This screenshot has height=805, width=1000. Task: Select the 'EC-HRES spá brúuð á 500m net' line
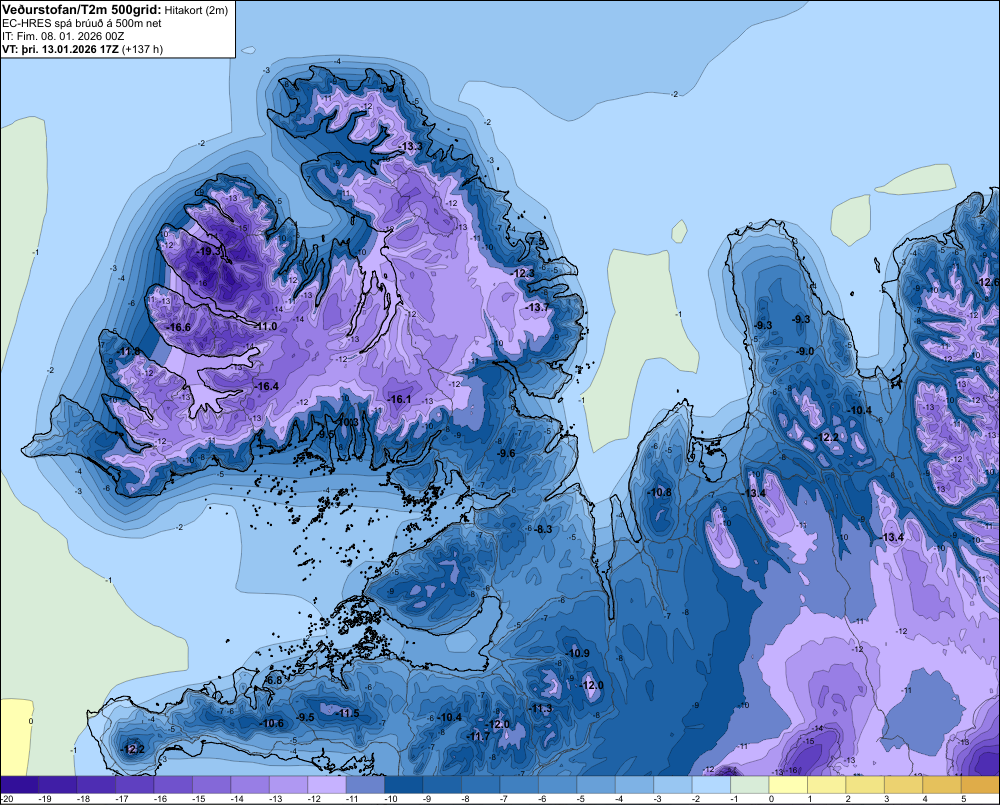82,23
